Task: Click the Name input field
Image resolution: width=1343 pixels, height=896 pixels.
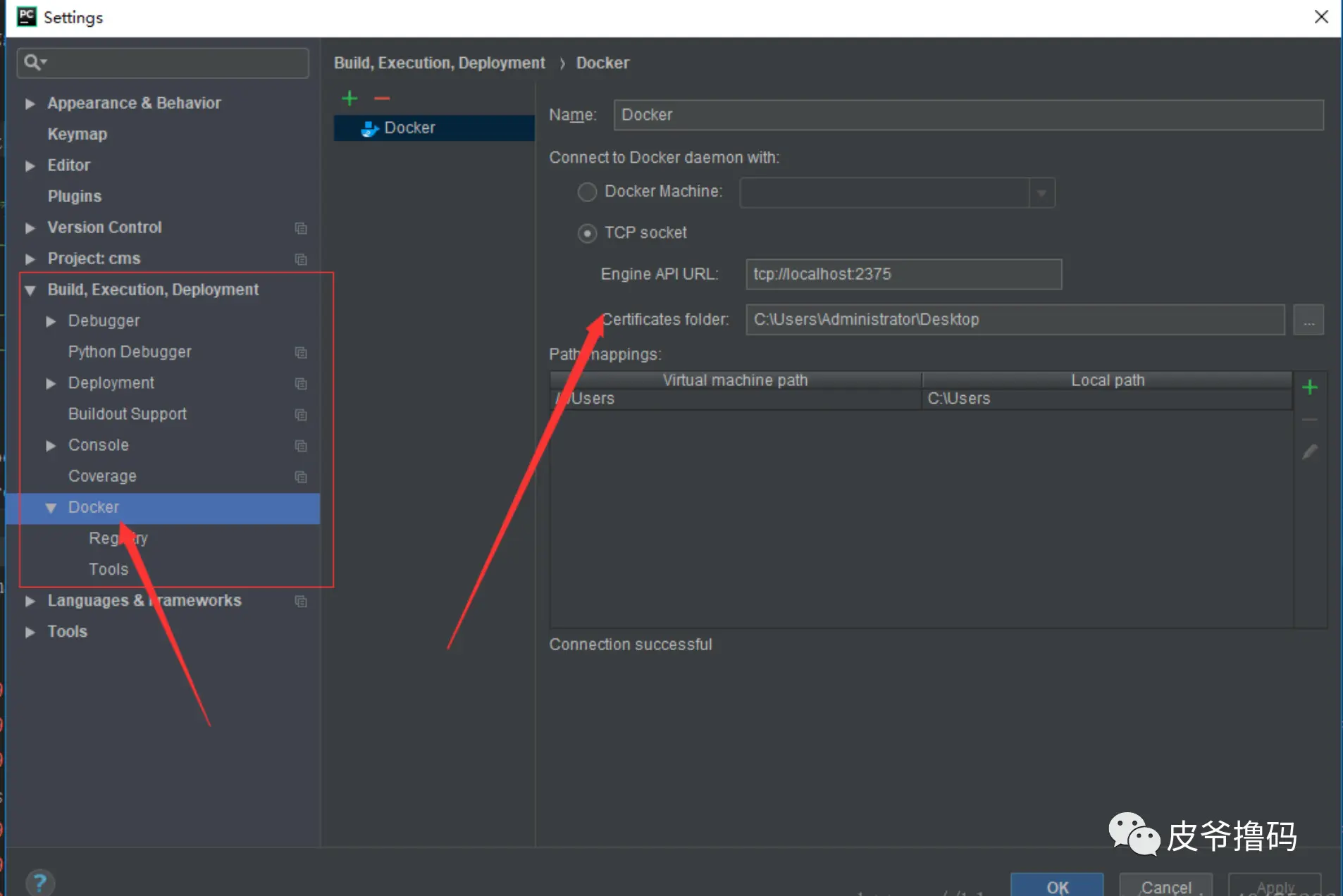Action: tap(969, 115)
